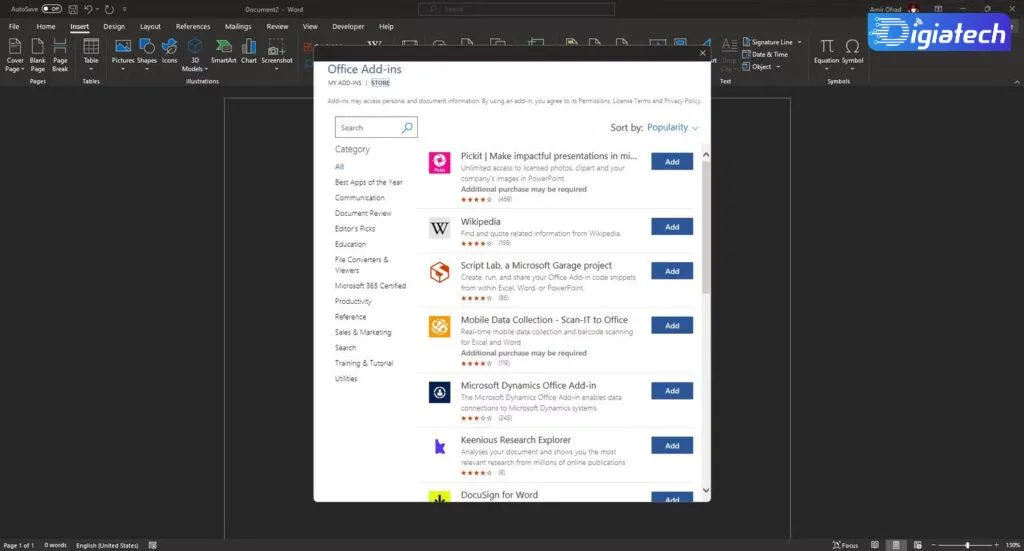Select Keenious Research Explorer icon
This screenshot has height=551, width=1024.
click(x=440, y=447)
